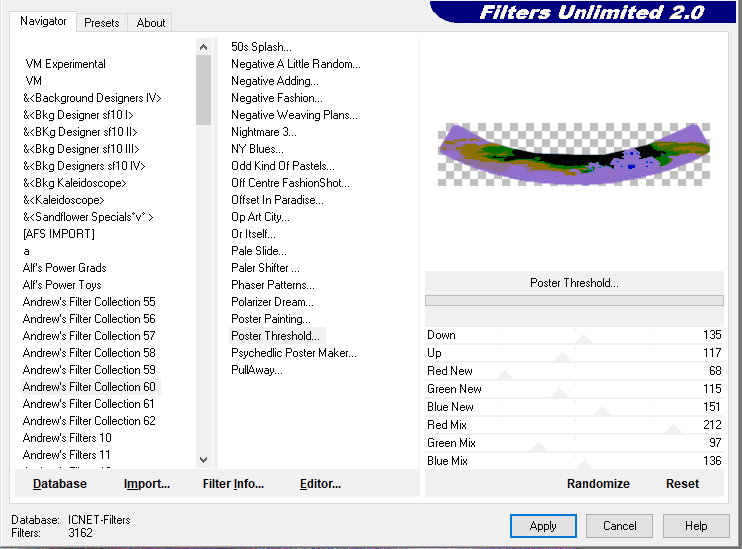The width and height of the screenshot is (742, 549).
Task: Select Andrew's Filter Collection 55
Action: 89,302
